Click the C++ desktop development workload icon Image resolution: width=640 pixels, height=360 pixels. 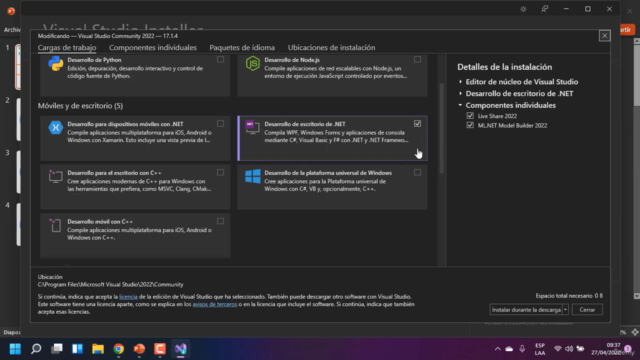coord(56,176)
